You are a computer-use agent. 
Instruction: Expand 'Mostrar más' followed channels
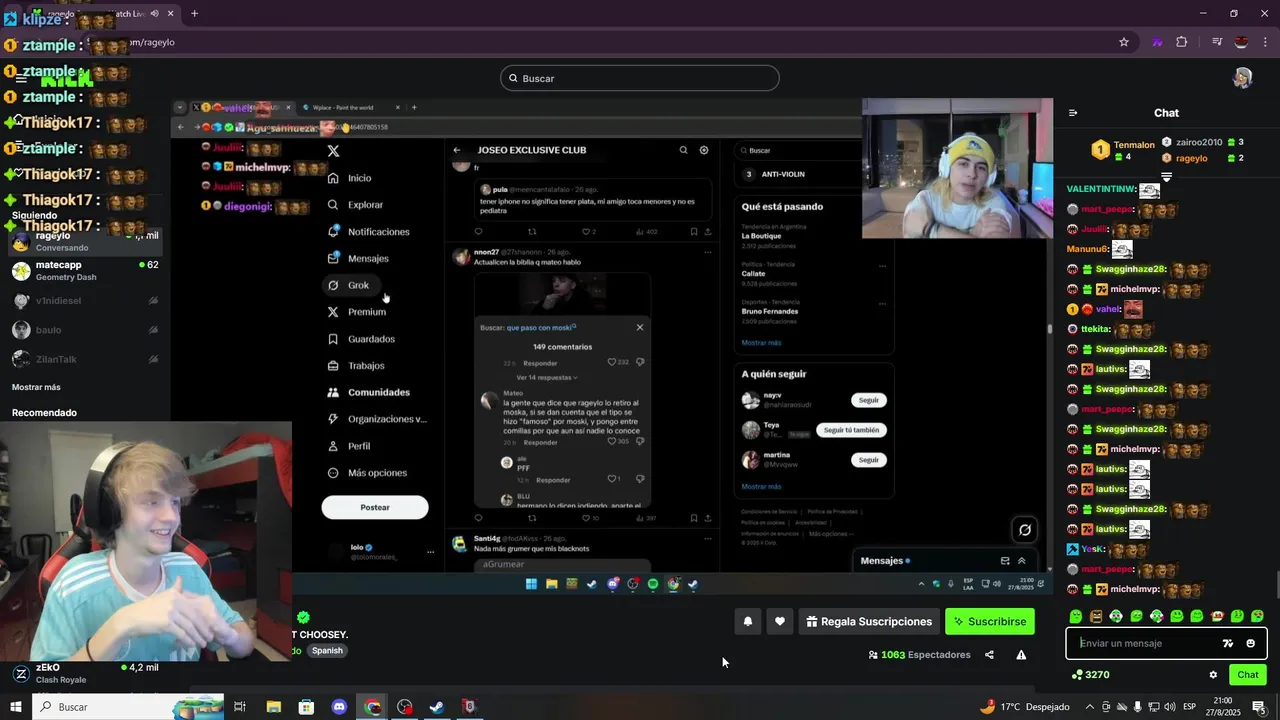point(36,387)
